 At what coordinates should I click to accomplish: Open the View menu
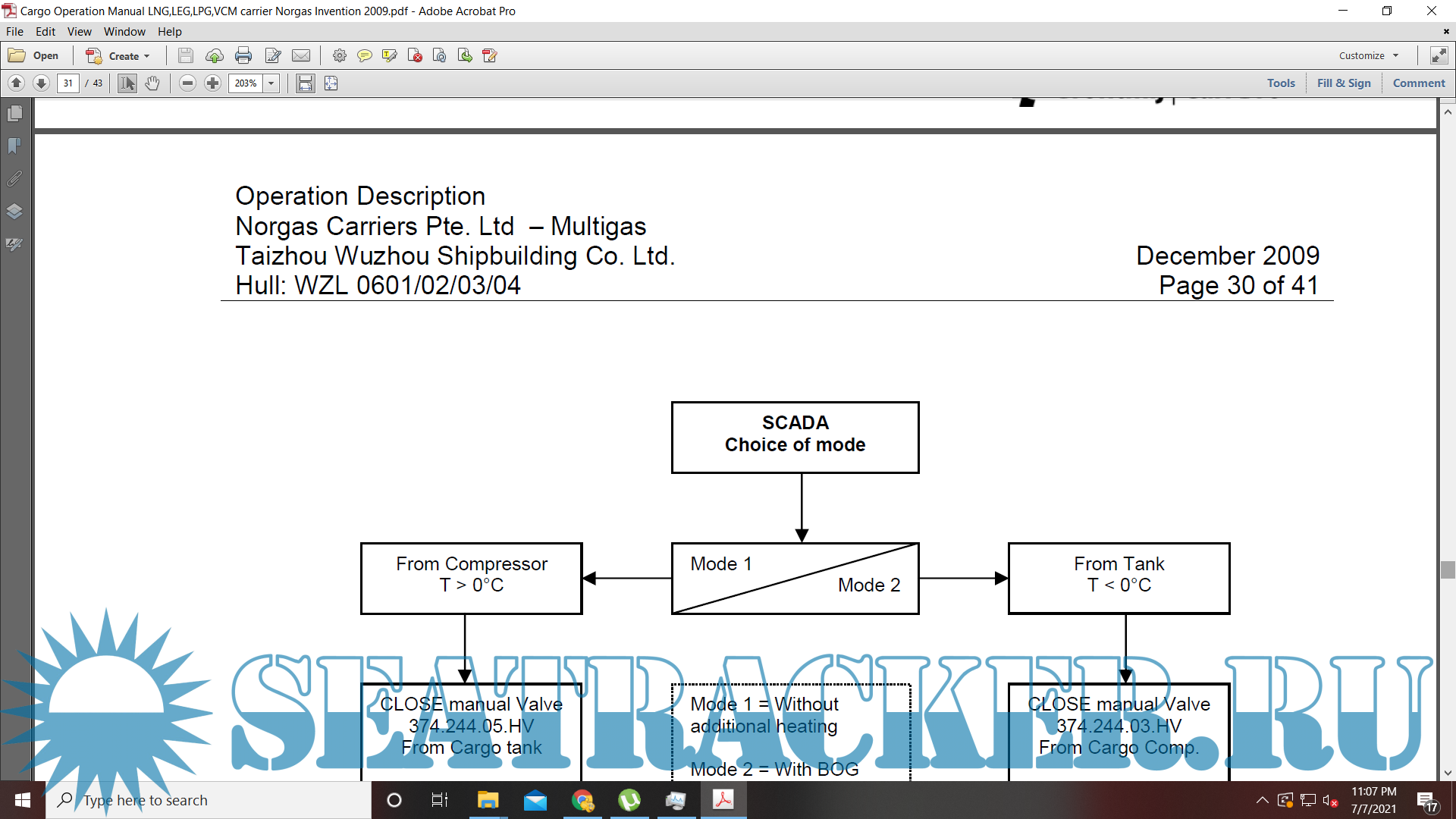[x=79, y=32]
